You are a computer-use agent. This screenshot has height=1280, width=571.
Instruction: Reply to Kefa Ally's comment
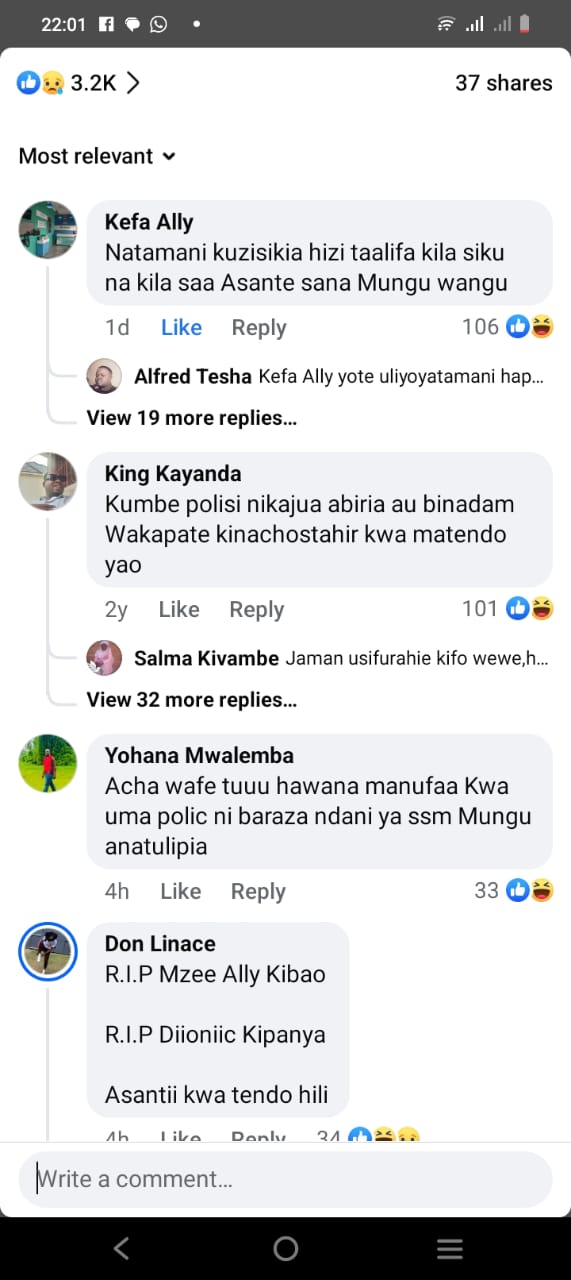[x=259, y=327]
